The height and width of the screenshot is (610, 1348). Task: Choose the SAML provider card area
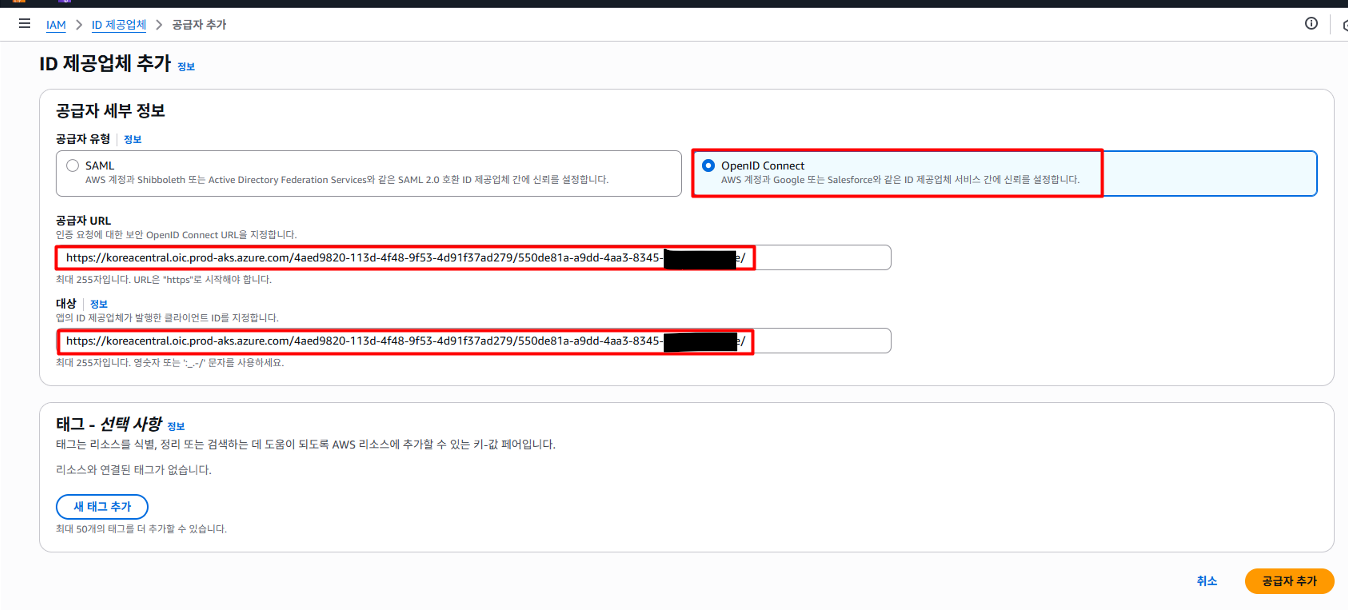point(370,173)
